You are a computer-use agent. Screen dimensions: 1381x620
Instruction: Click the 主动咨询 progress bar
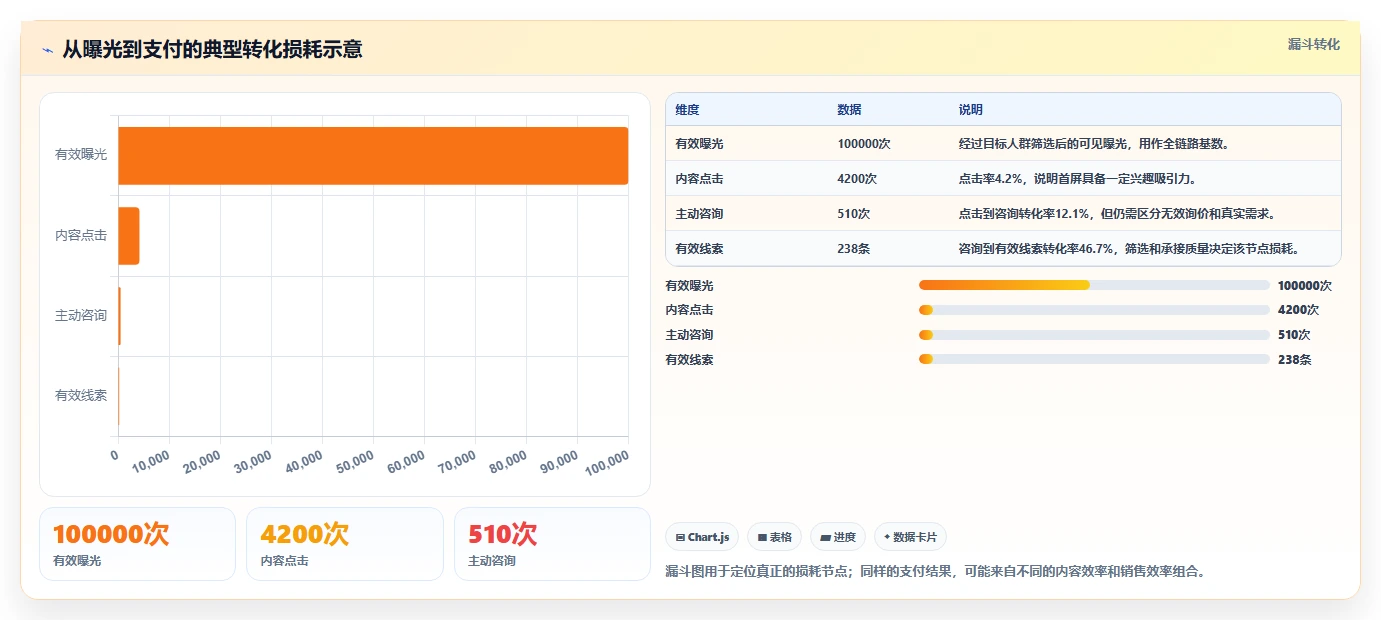click(1094, 335)
